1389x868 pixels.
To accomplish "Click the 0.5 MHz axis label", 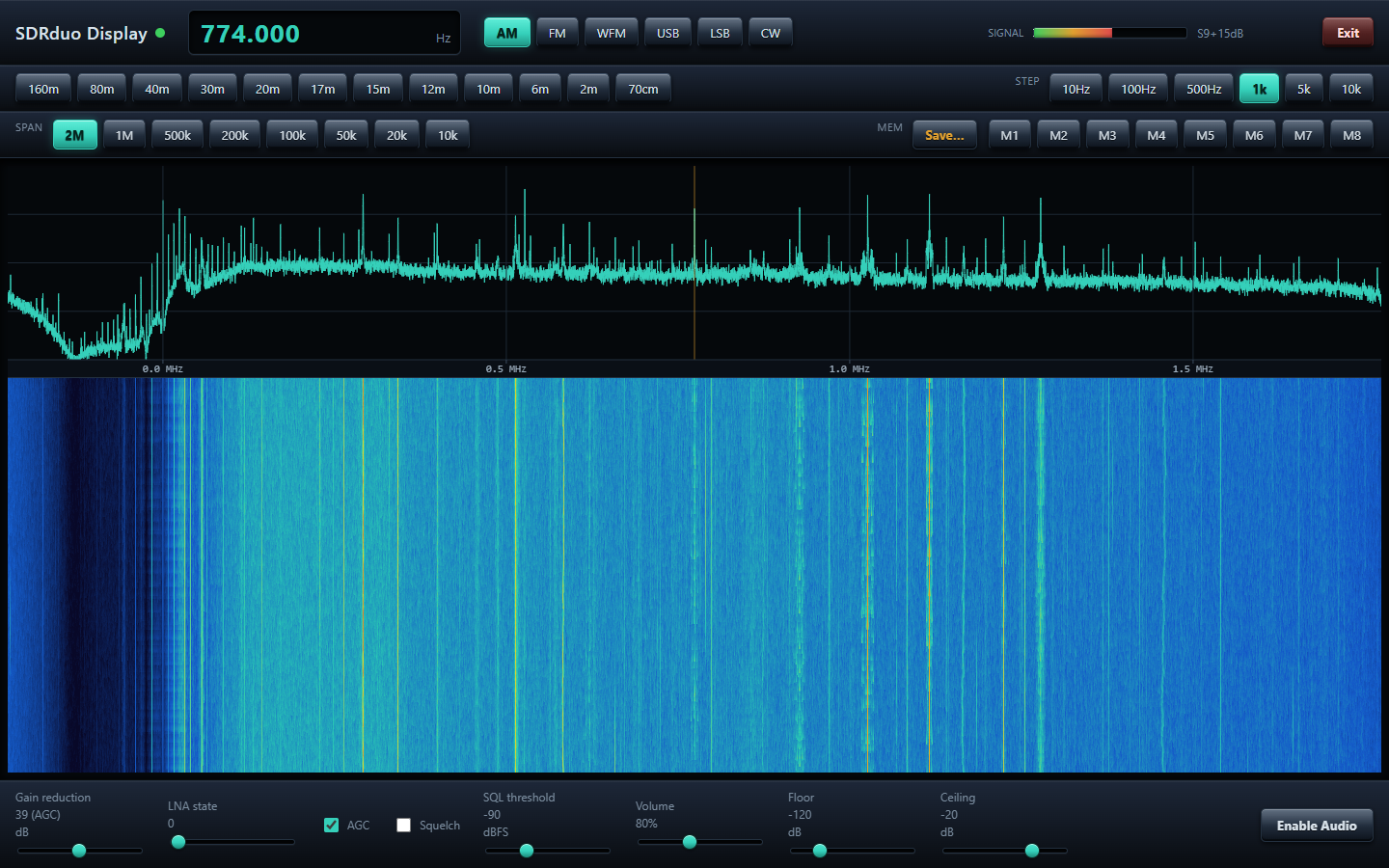I will pos(506,368).
